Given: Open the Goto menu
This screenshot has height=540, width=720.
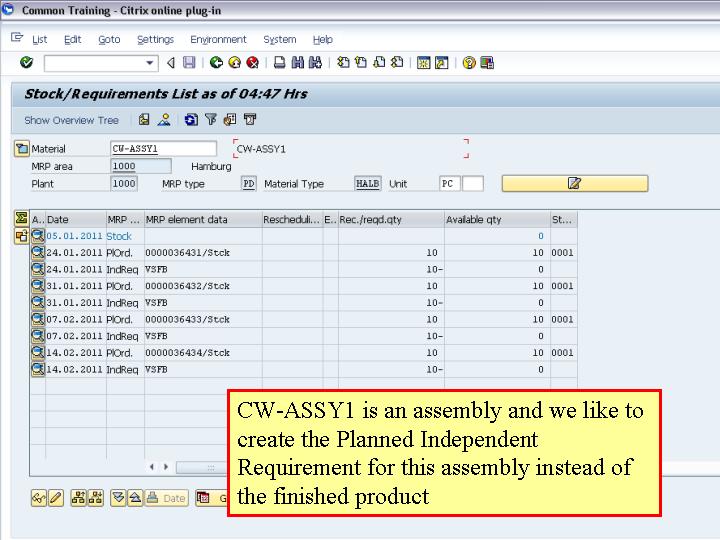Looking at the screenshot, I should [109, 39].
